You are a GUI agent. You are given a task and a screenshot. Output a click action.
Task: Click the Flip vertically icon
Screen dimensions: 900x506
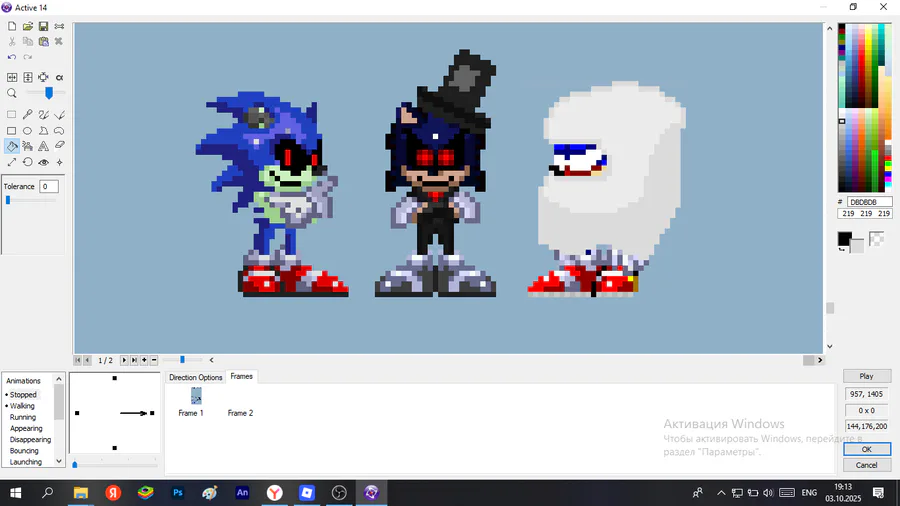[28, 77]
